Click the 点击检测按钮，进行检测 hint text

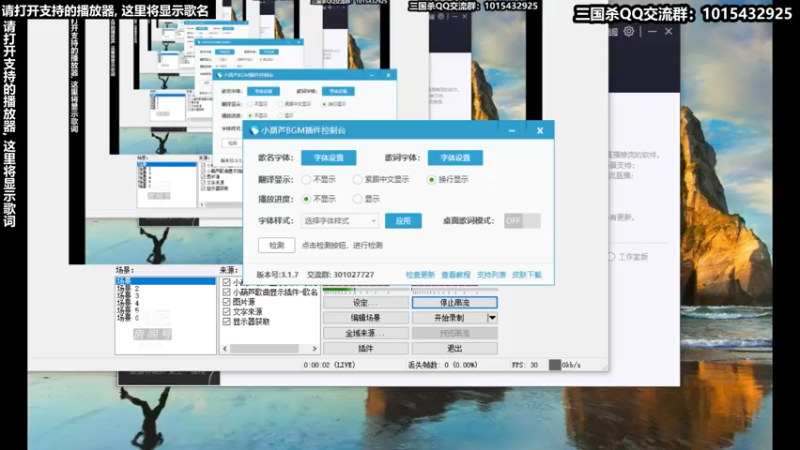pyautogui.click(x=342, y=245)
